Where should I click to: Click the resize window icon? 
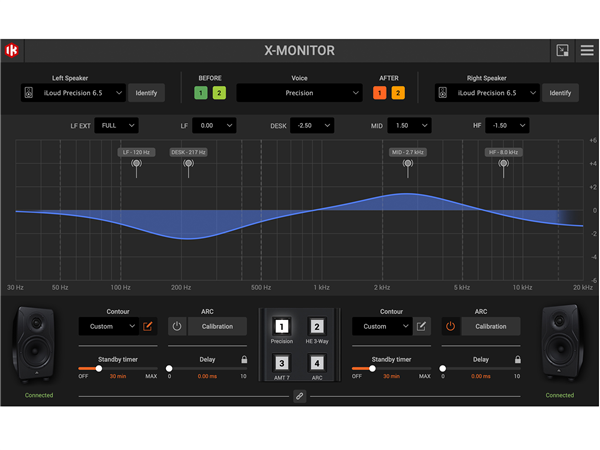click(x=563, y=50)
